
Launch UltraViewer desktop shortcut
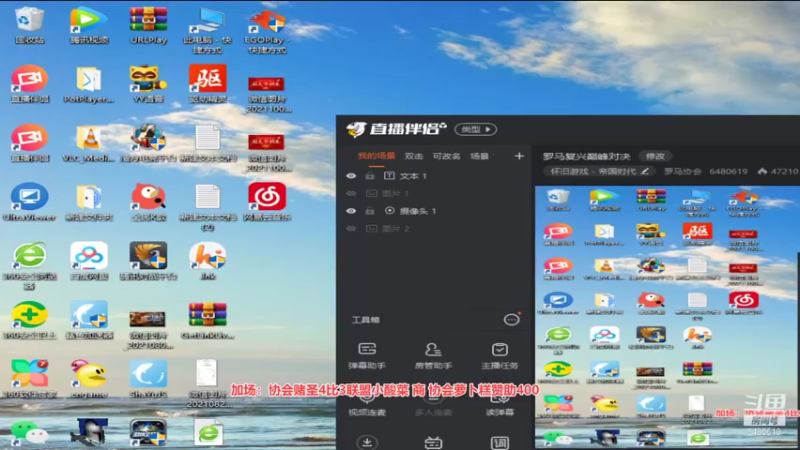pos(29,202)
